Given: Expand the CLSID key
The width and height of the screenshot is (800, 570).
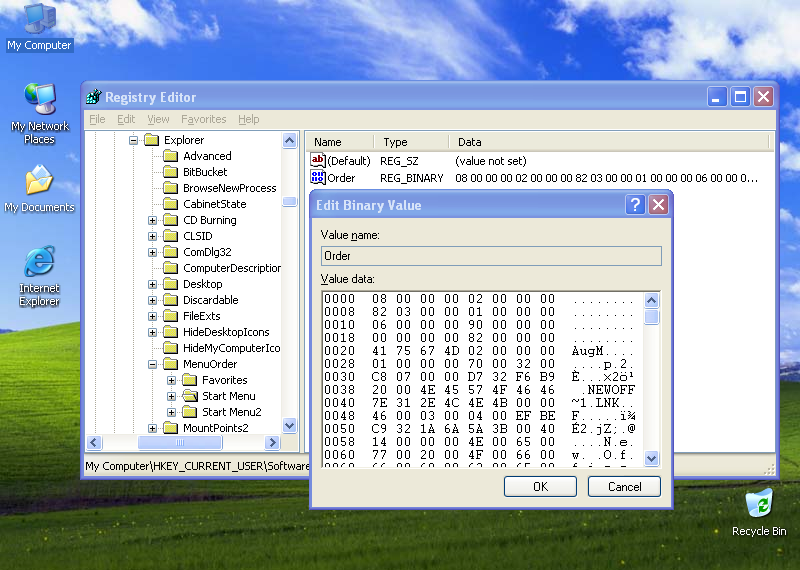Looking at the screenshot, I should click(152, 236).
